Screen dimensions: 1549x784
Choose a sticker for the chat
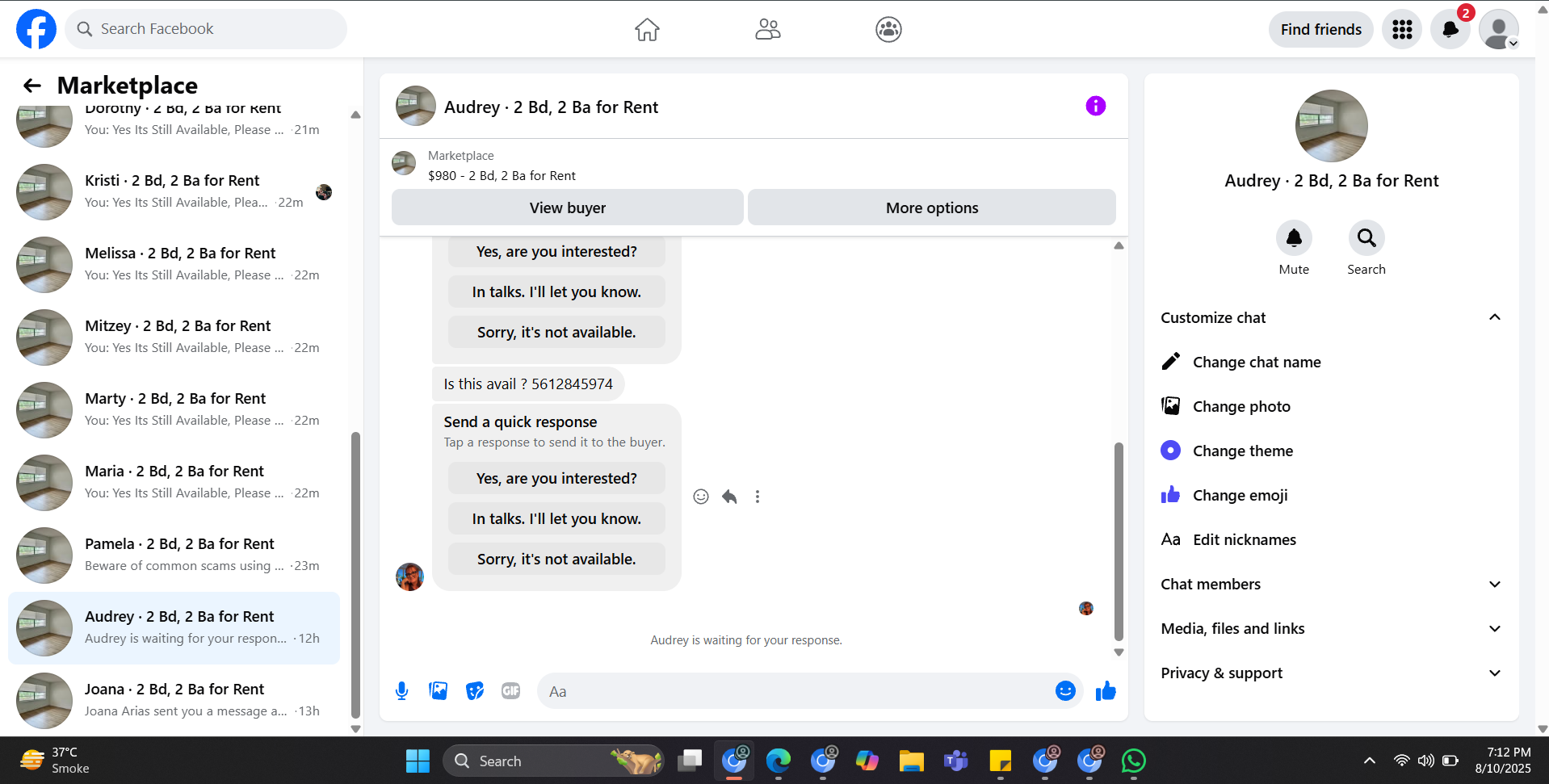coord(475,691)
